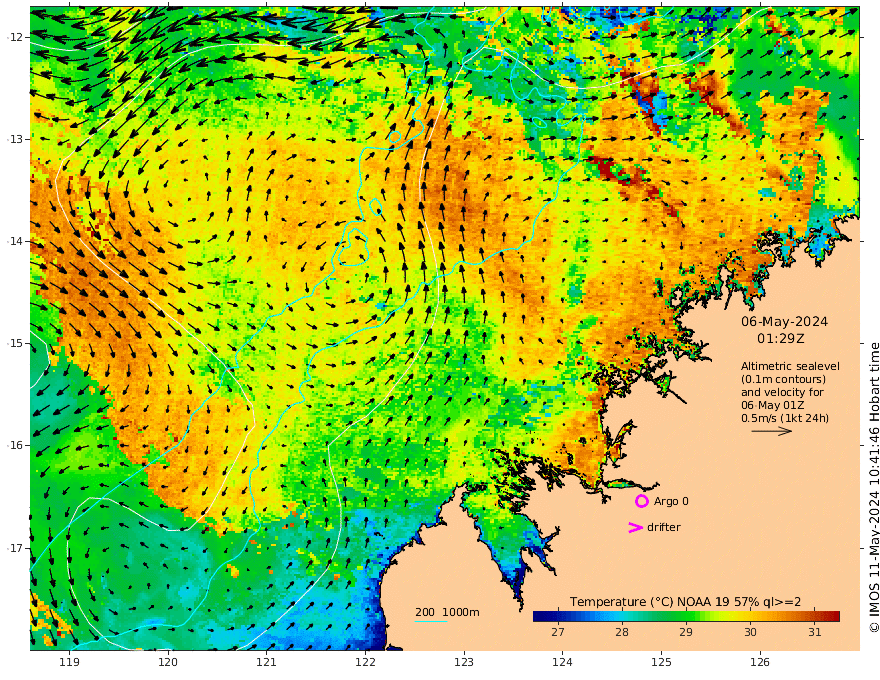
Task: Click the "06-May-2024" date label
Action: tap(784, 321)
